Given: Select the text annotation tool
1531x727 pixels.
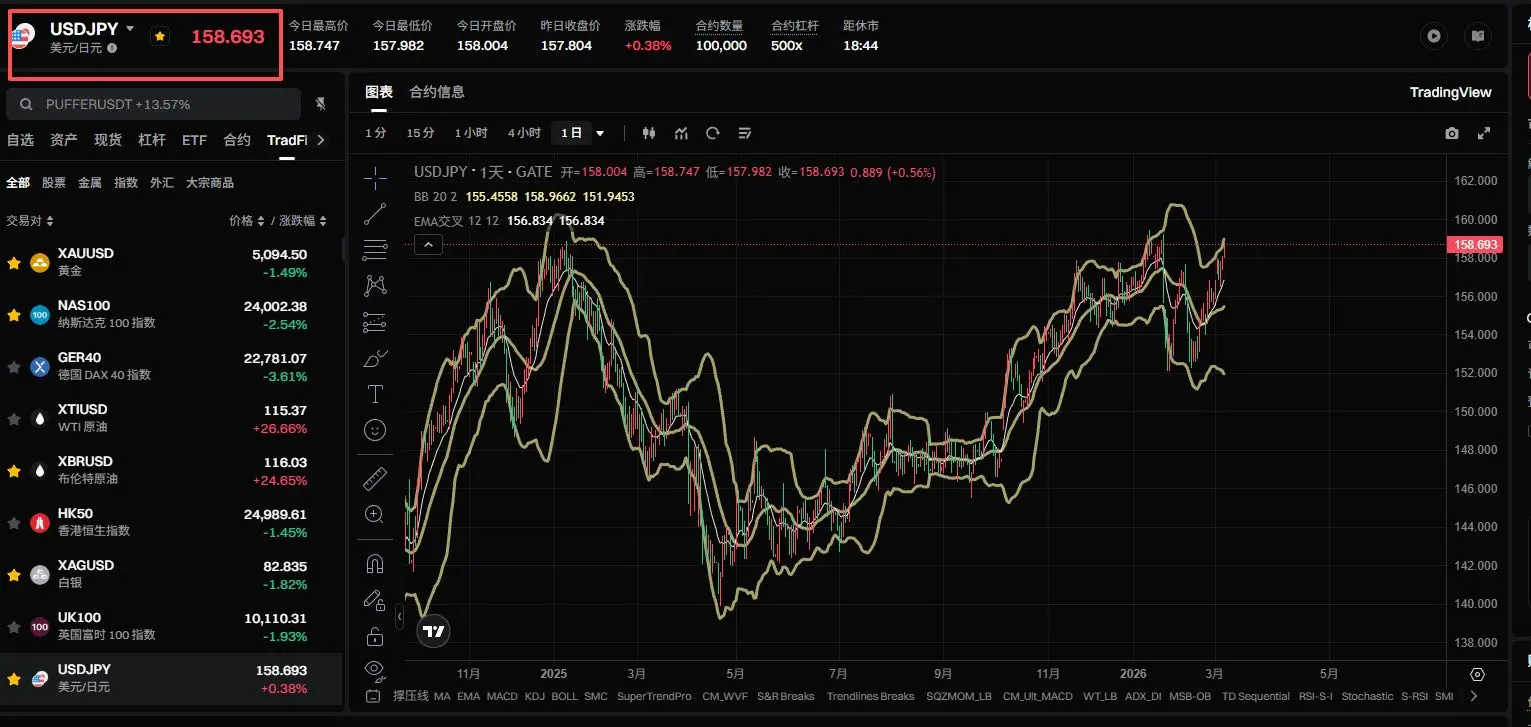Looking at the screenshot, I should (375, 394).
